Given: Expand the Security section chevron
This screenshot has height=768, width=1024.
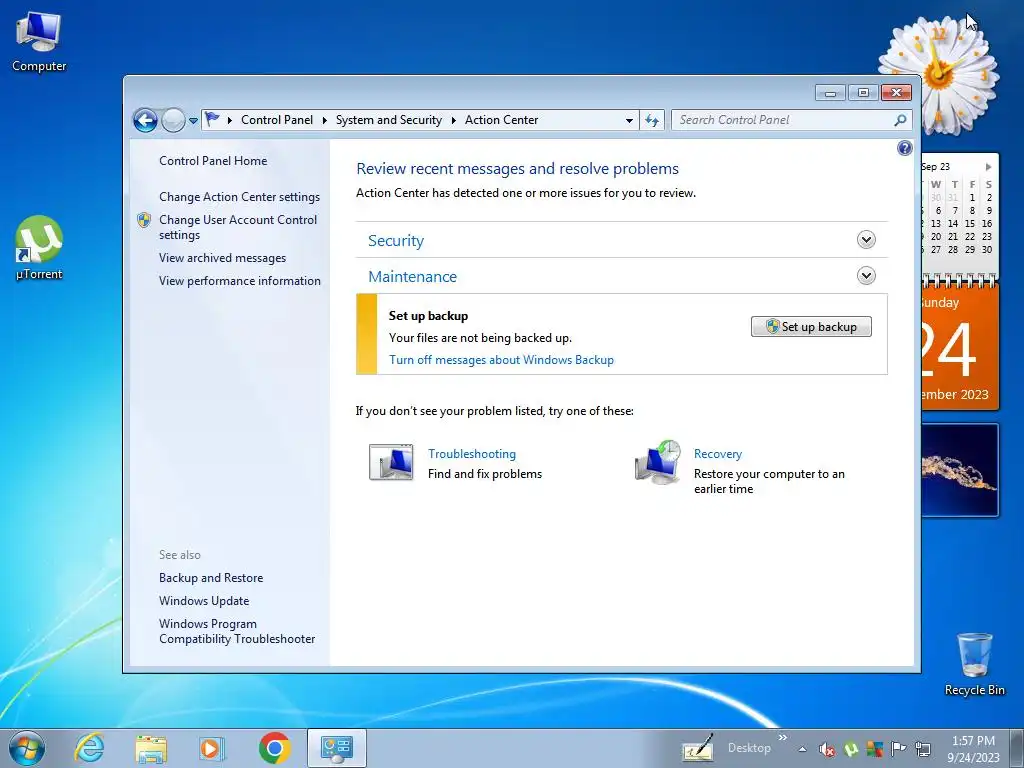Looking at the screenshot, I should pyautogui.click(x=866, y=240).
